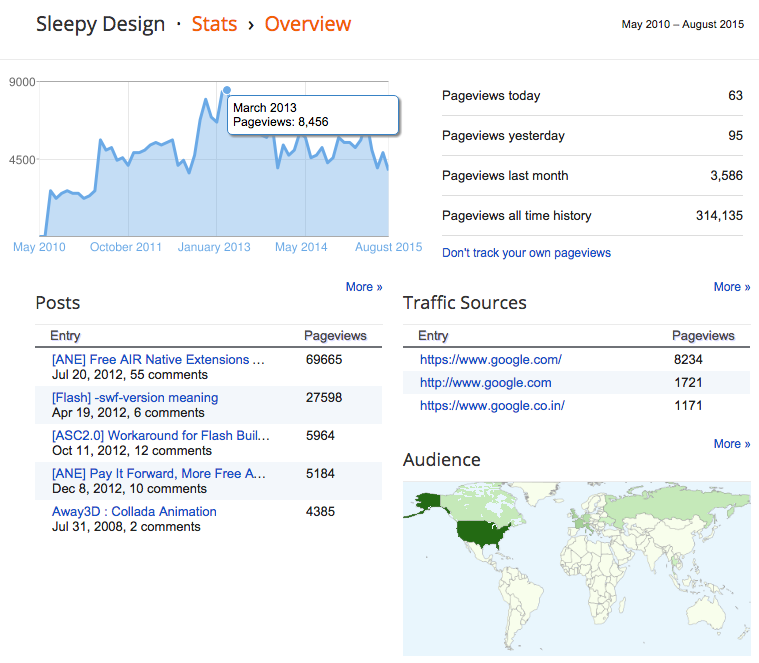Open the Free AIR Native Extensions post
This screenshot has width=759, height=663.
(x=158, y=360)
